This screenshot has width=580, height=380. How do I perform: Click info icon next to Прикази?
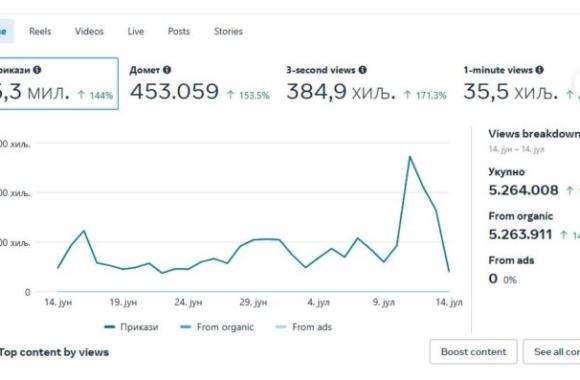[37, 70]
